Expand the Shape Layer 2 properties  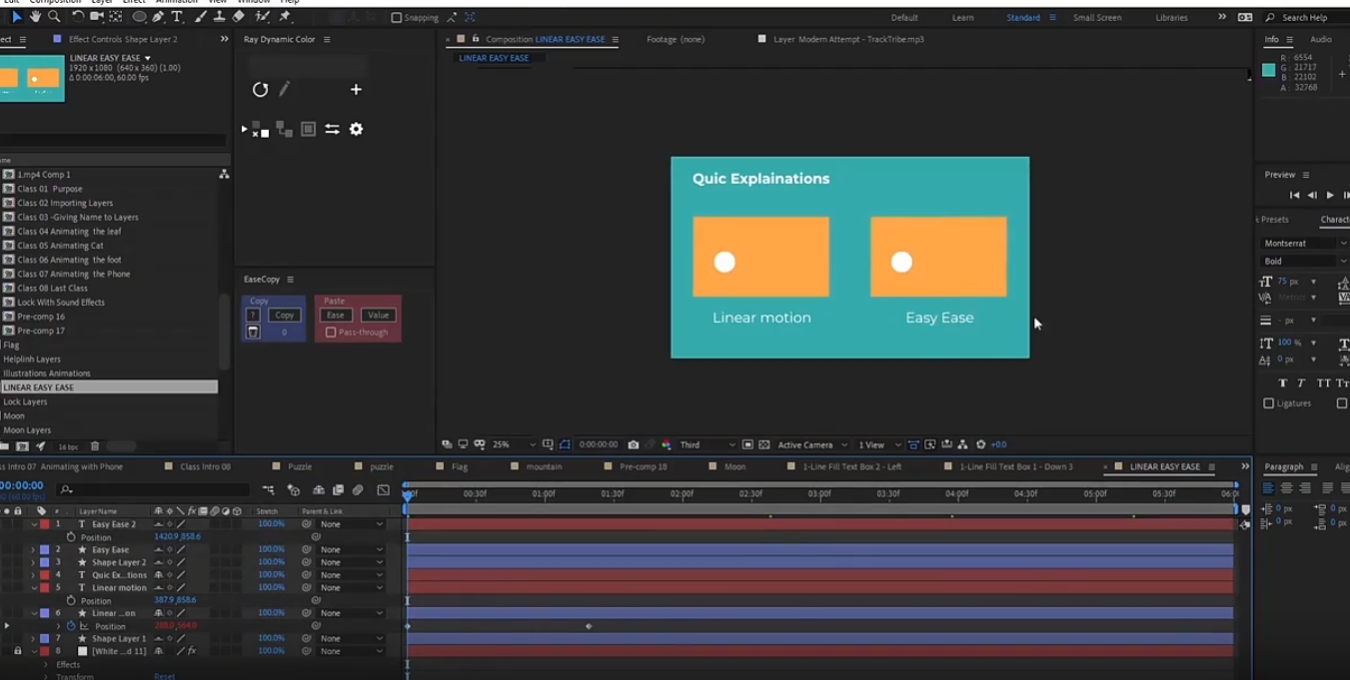33,562
